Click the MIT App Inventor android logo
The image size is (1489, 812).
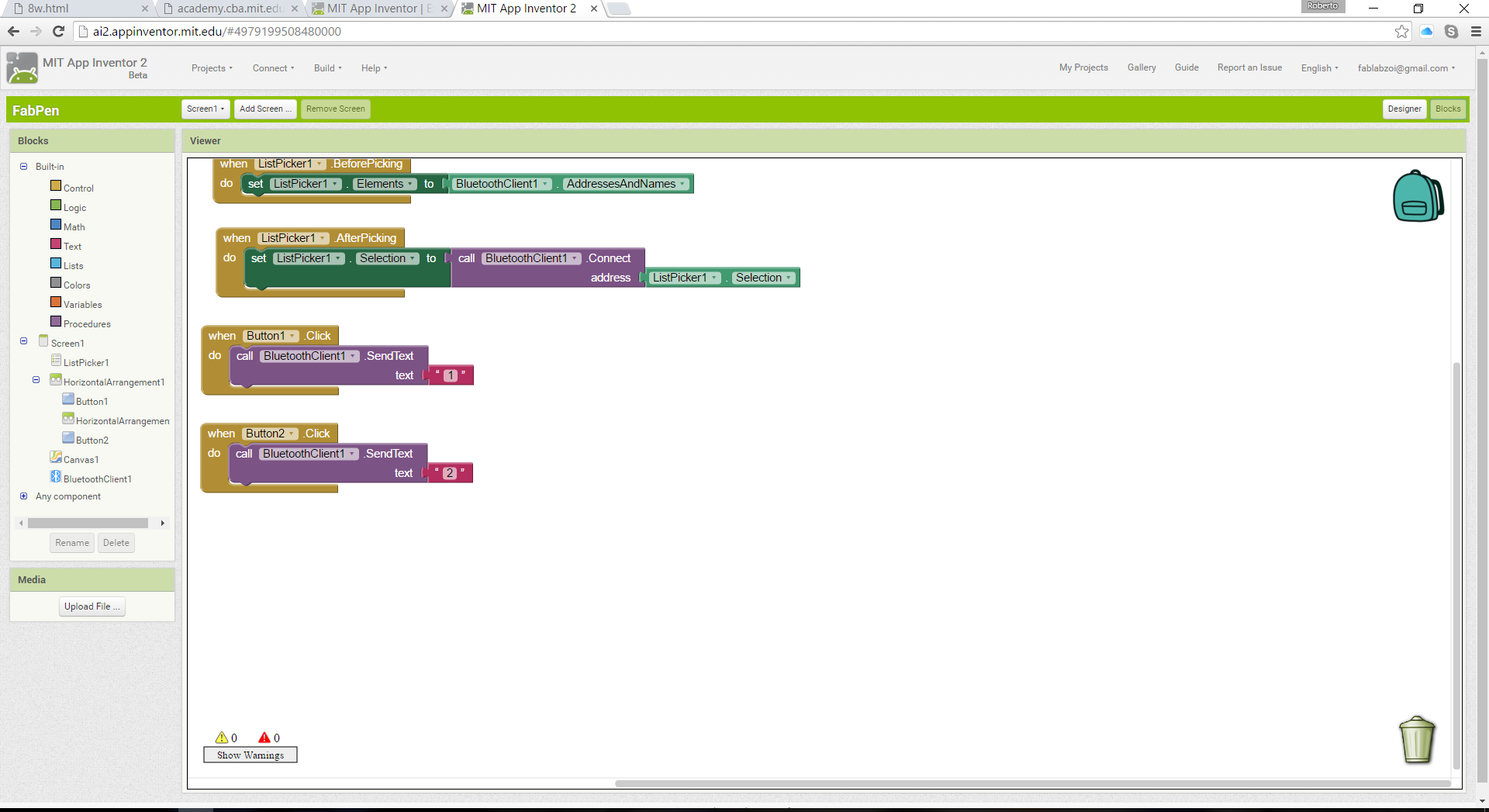(x=22, y=68)
